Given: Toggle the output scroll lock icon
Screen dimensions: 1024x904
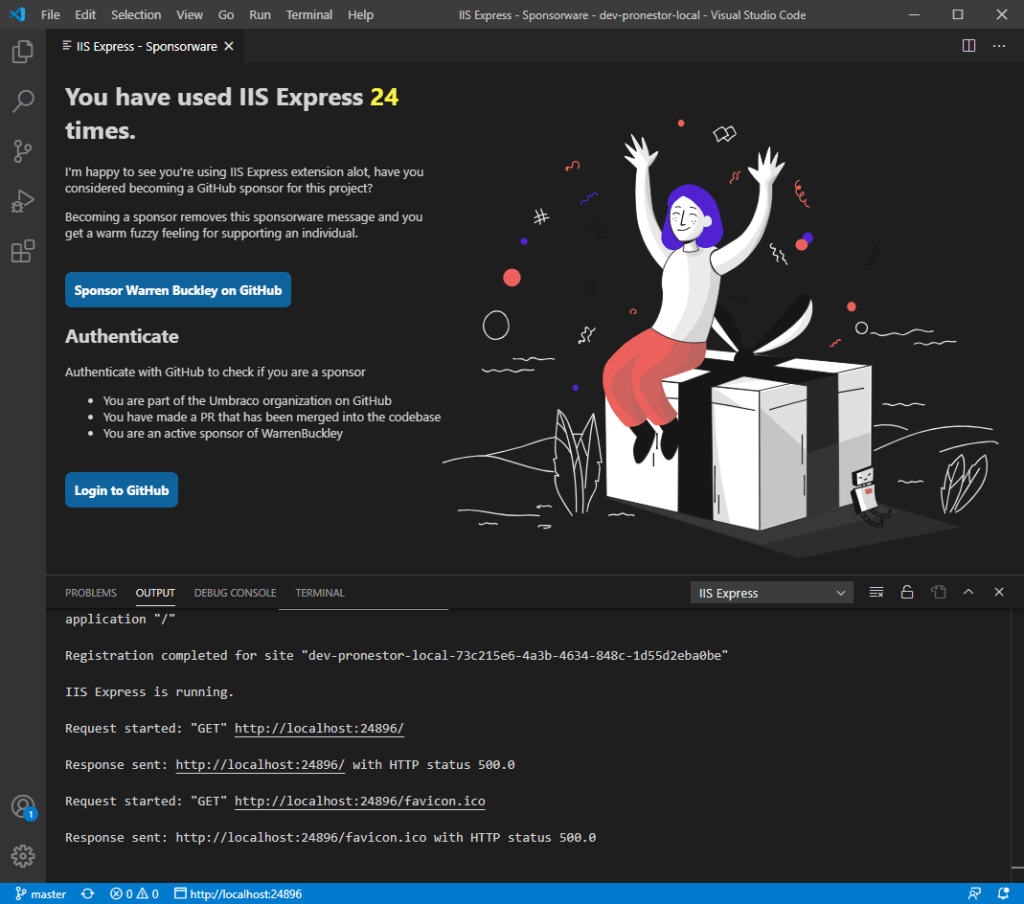Looking at the screenshot, I should (907, 593).
